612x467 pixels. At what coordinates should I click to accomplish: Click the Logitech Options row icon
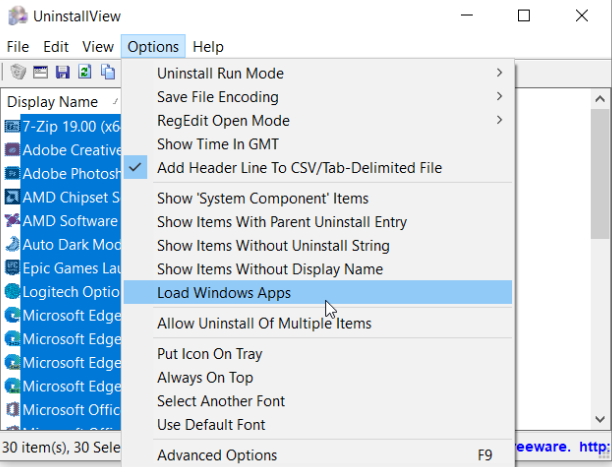coord(12,292)
